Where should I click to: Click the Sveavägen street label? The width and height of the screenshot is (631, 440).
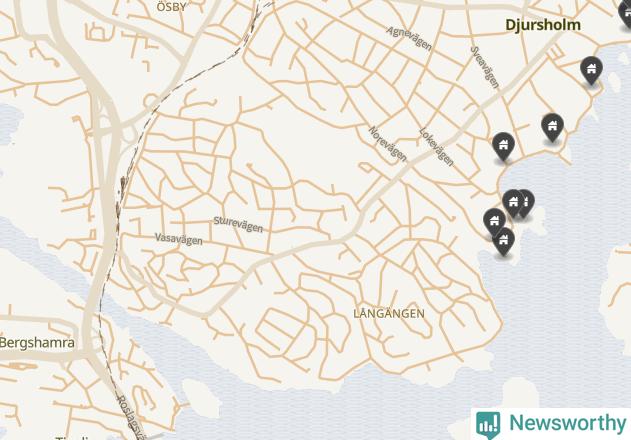485,67
